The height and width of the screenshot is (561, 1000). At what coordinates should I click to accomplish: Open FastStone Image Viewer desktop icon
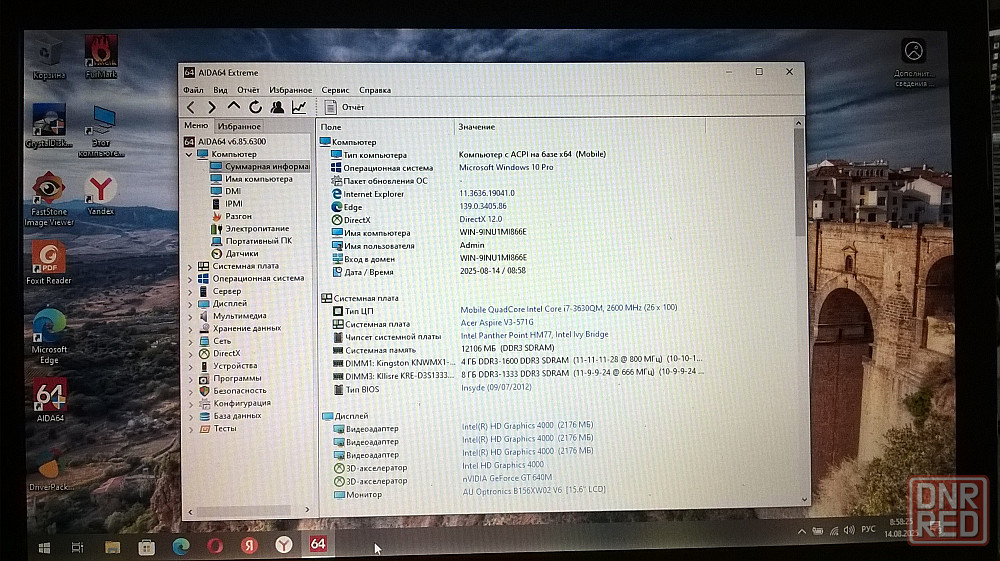pyautogui.click(x=48, y=199)
